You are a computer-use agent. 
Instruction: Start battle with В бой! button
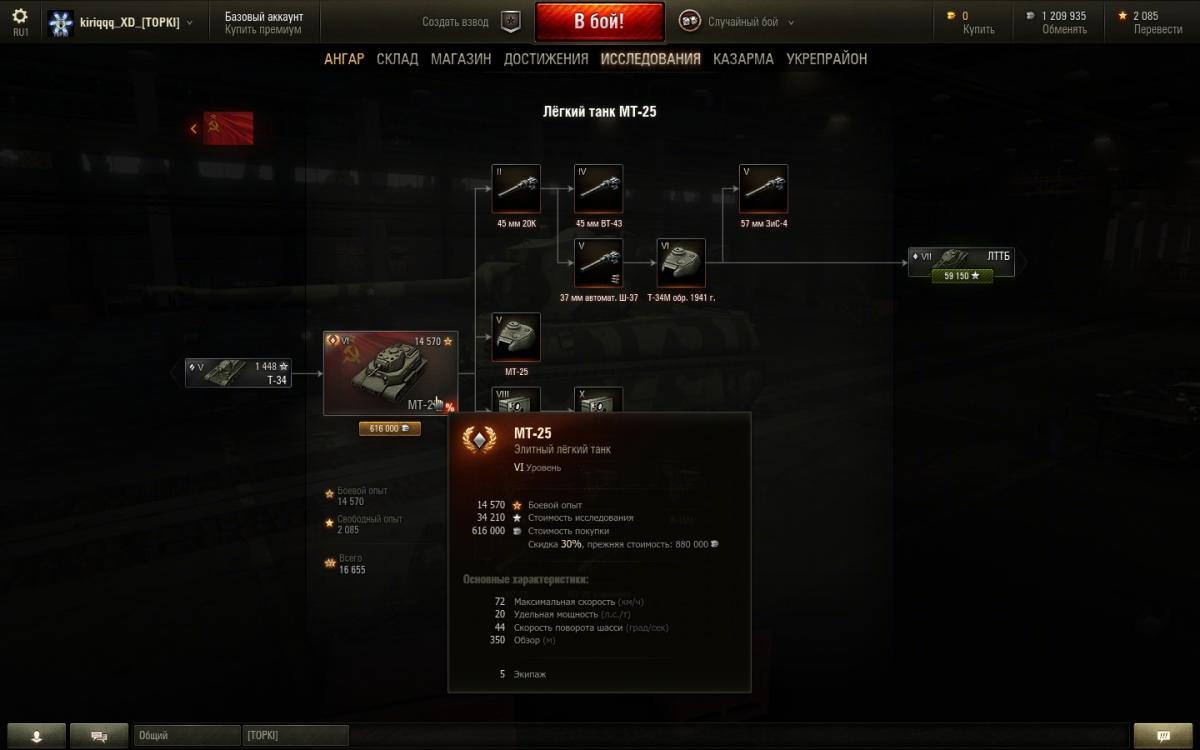[x=599, y=22]
